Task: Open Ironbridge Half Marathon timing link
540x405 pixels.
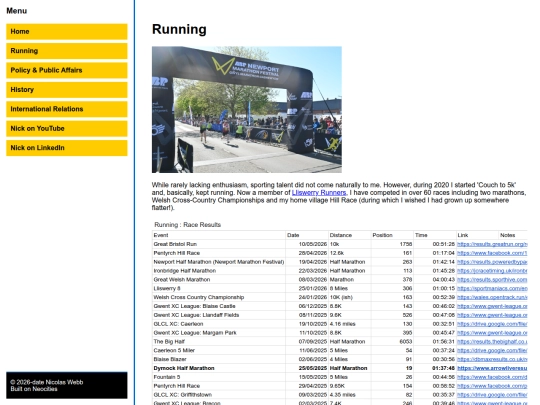Action: [492, 271]
